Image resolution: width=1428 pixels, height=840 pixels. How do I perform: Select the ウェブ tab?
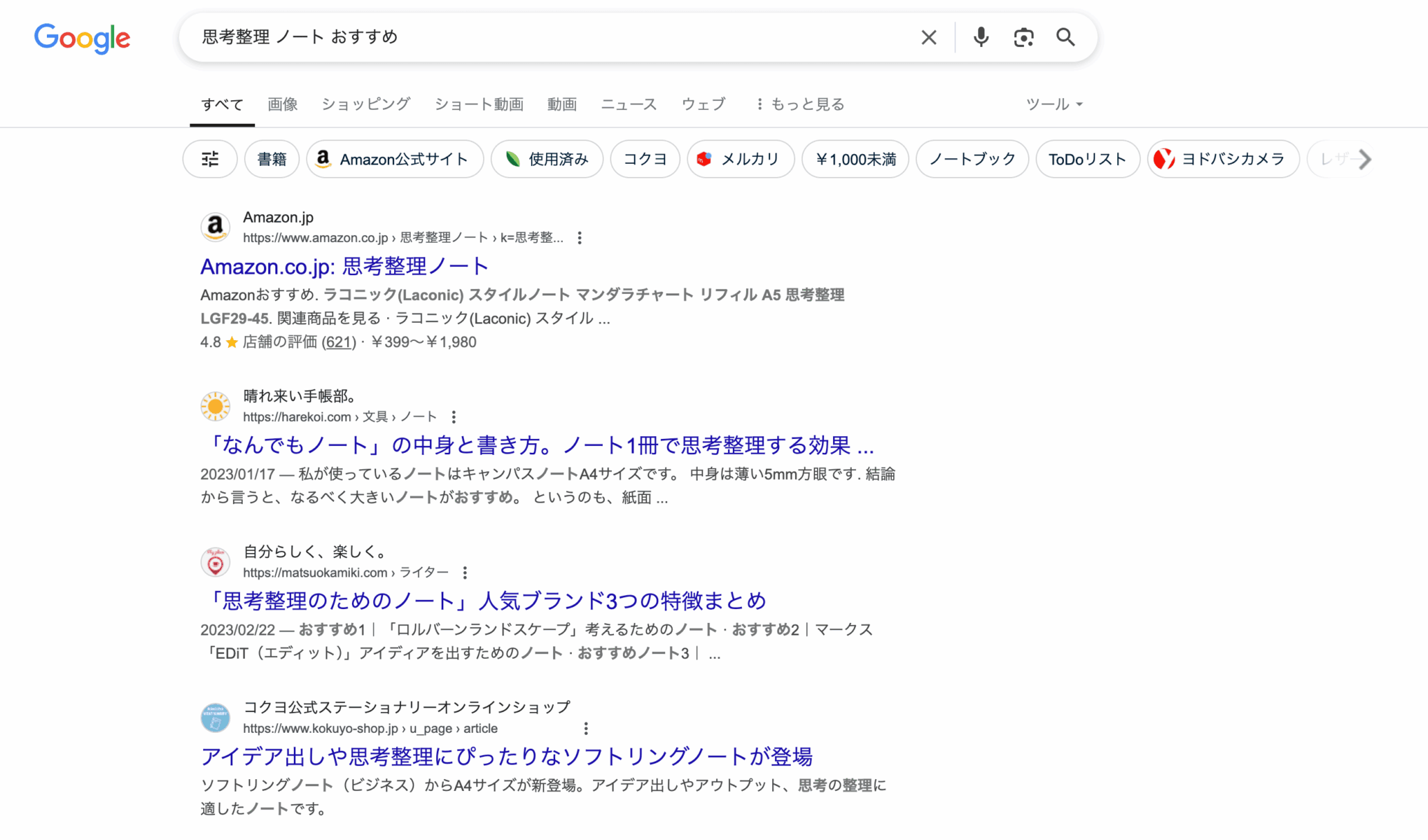point(703,104)
